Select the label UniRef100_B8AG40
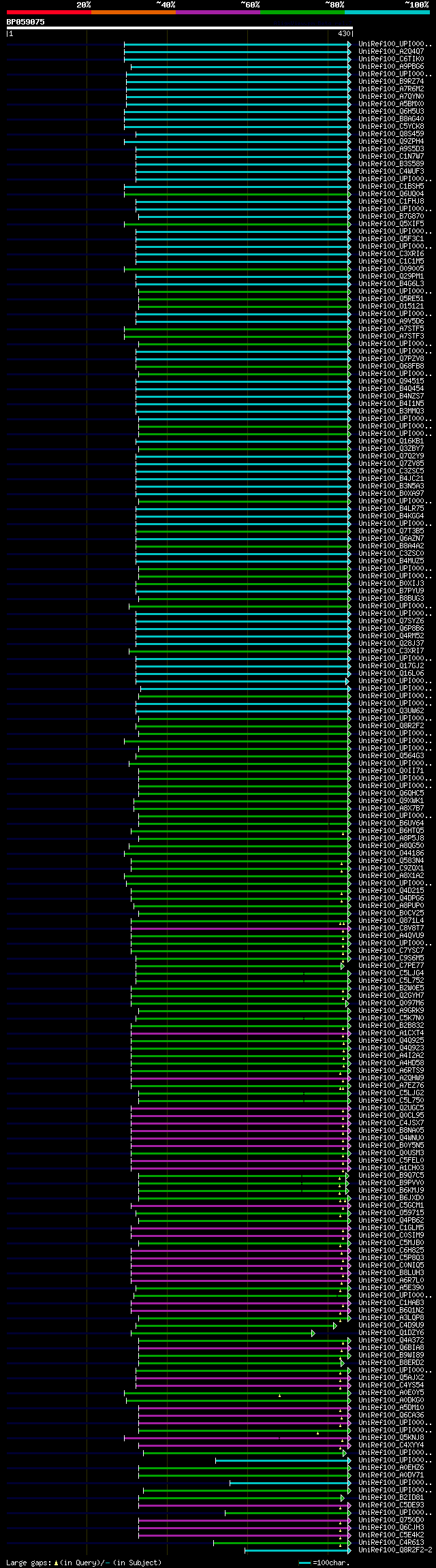The image size is (436, 1568). [x=391, y=119]
